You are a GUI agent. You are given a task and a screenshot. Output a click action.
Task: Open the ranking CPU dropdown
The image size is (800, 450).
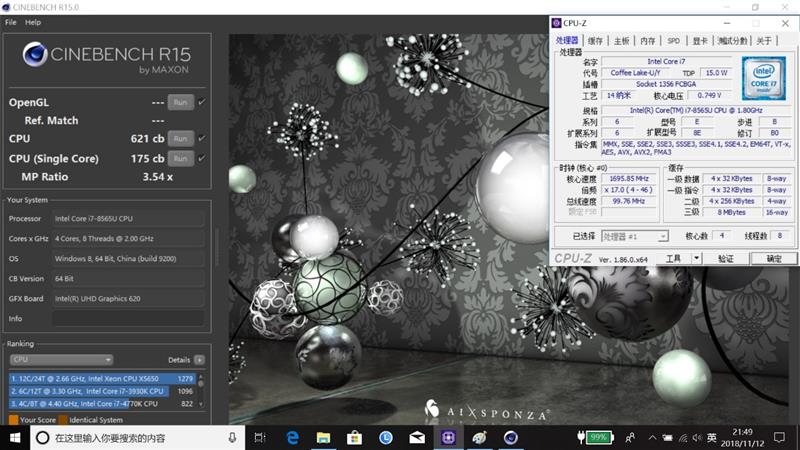61,360
